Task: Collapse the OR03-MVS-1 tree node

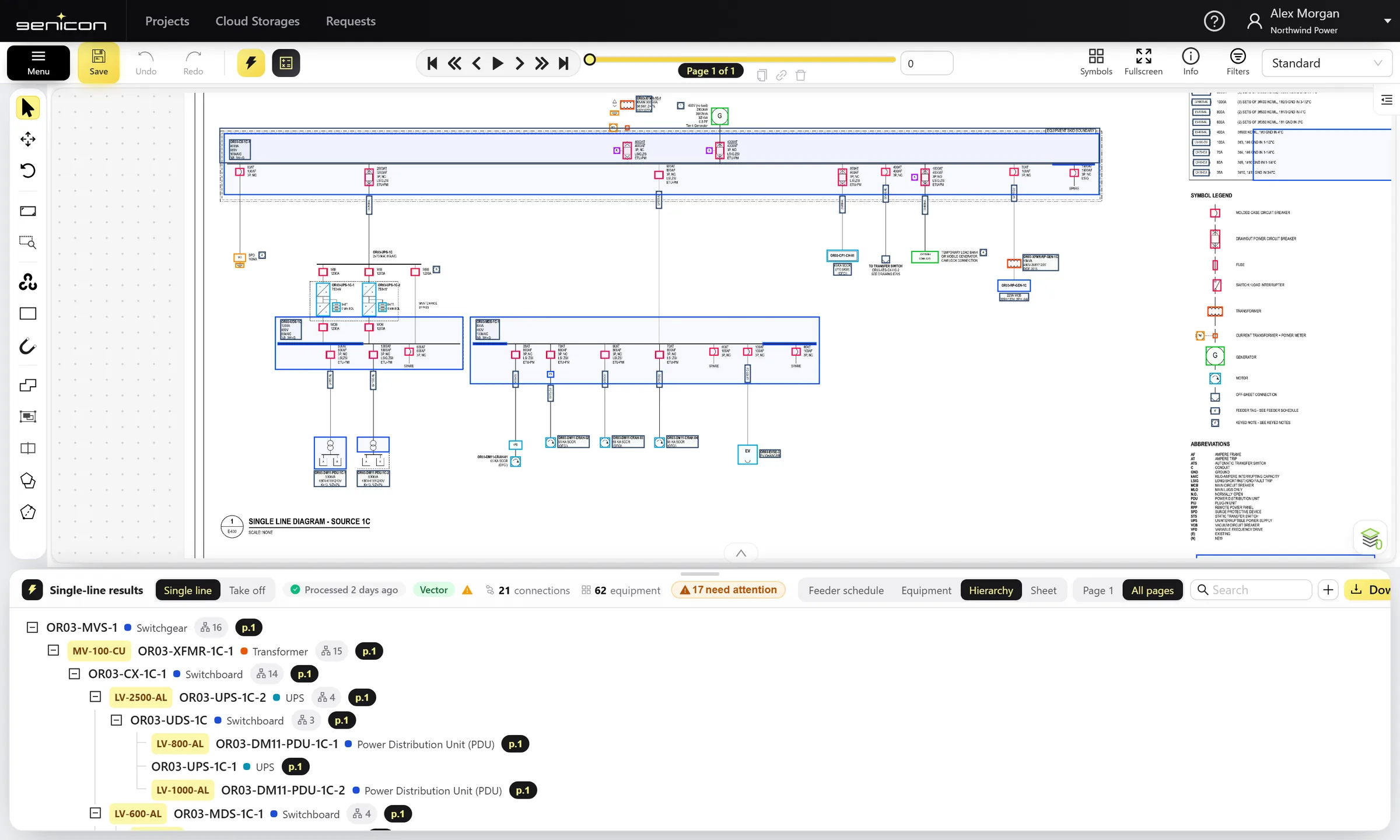Action: [x=33, y=627]
